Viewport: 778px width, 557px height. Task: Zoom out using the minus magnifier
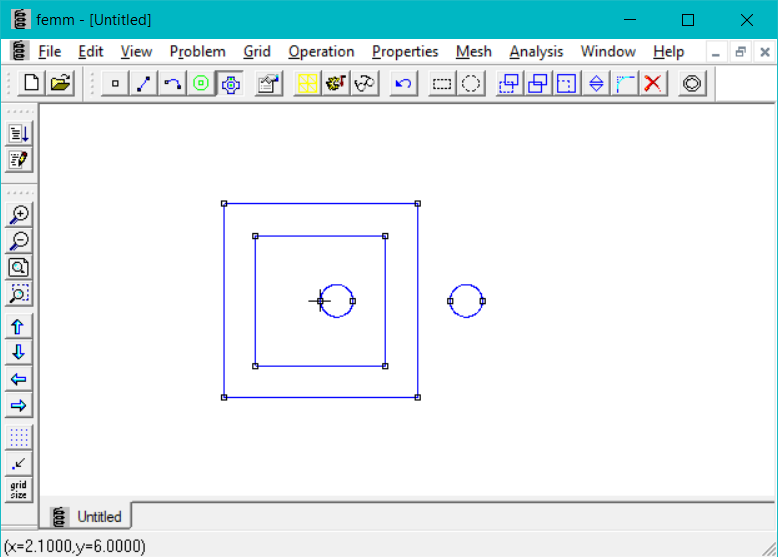point(19,241)
